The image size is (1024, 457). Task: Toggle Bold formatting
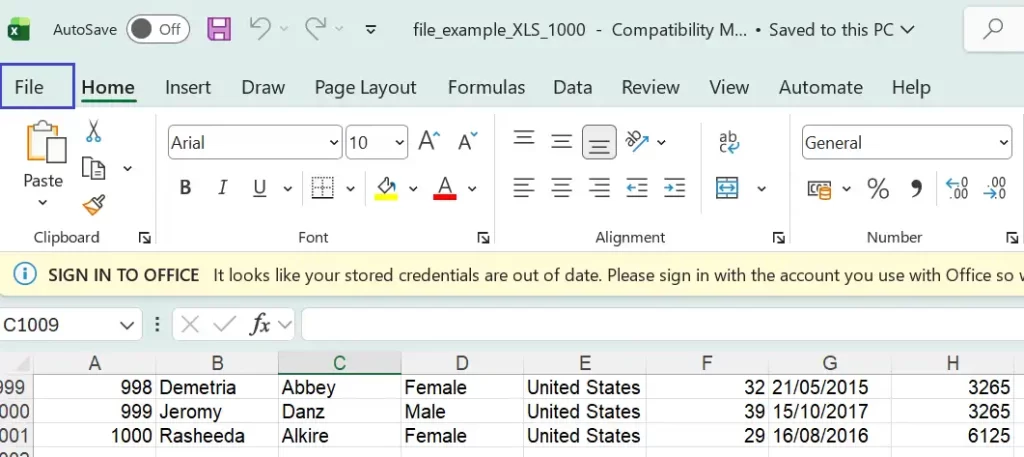[185, 188]
